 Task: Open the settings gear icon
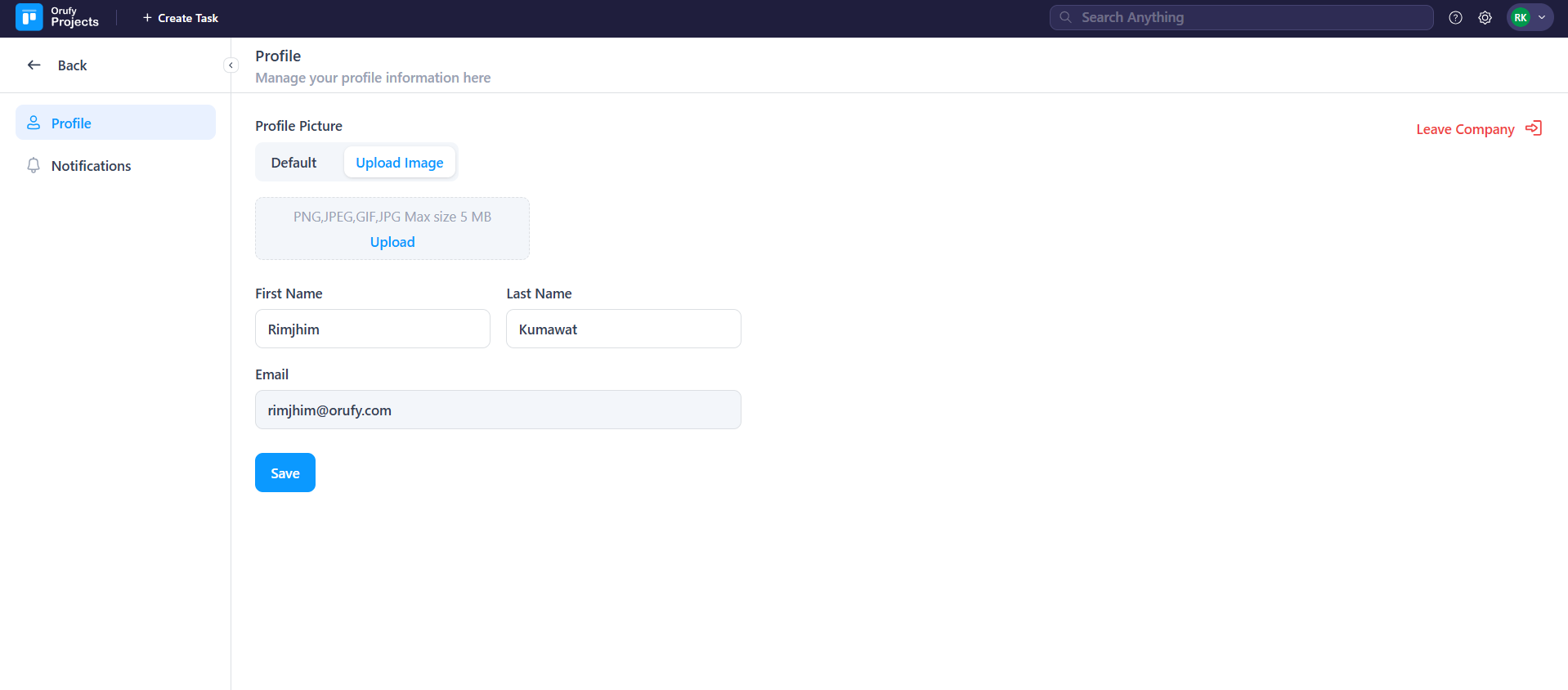pos(1485,17)
